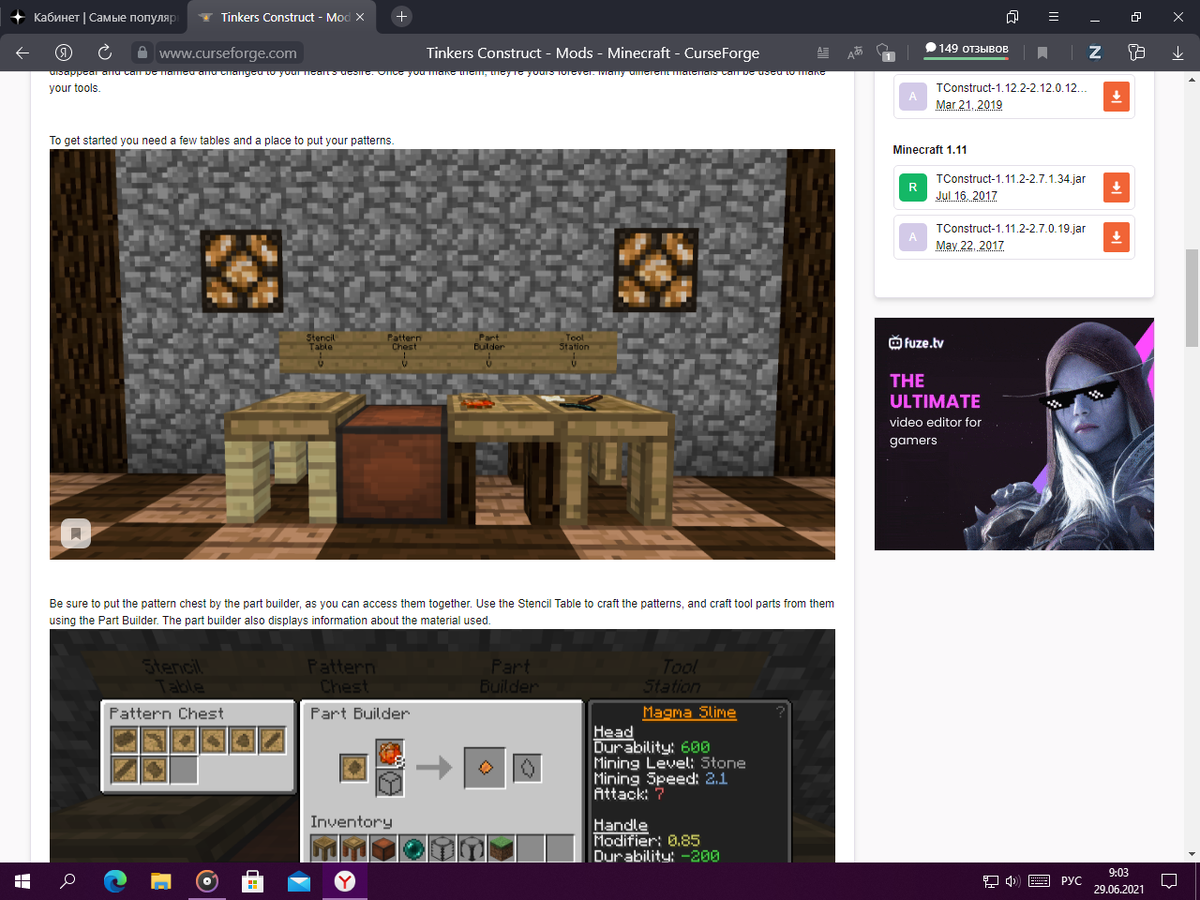Open the round media app taskbar icon

207,881
